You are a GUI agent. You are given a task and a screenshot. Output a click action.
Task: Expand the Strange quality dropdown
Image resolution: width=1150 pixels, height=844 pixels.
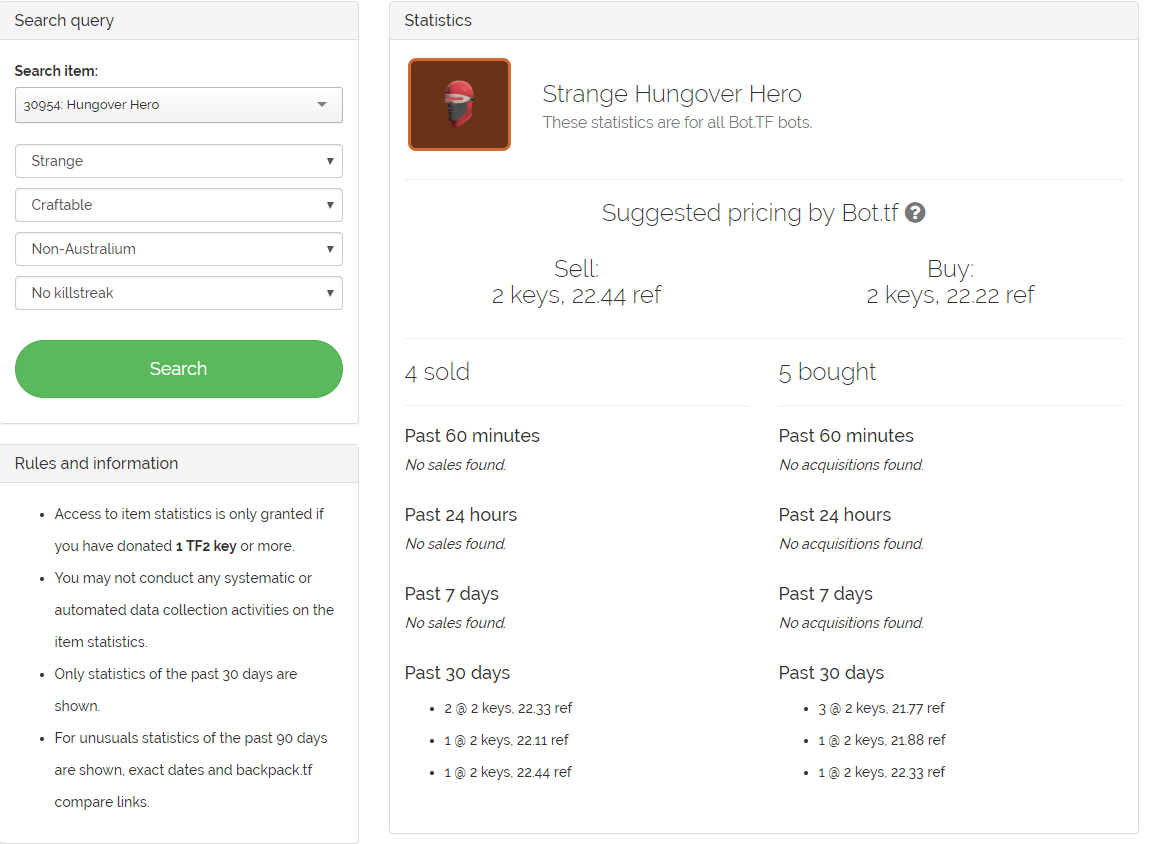coord(179,161)
